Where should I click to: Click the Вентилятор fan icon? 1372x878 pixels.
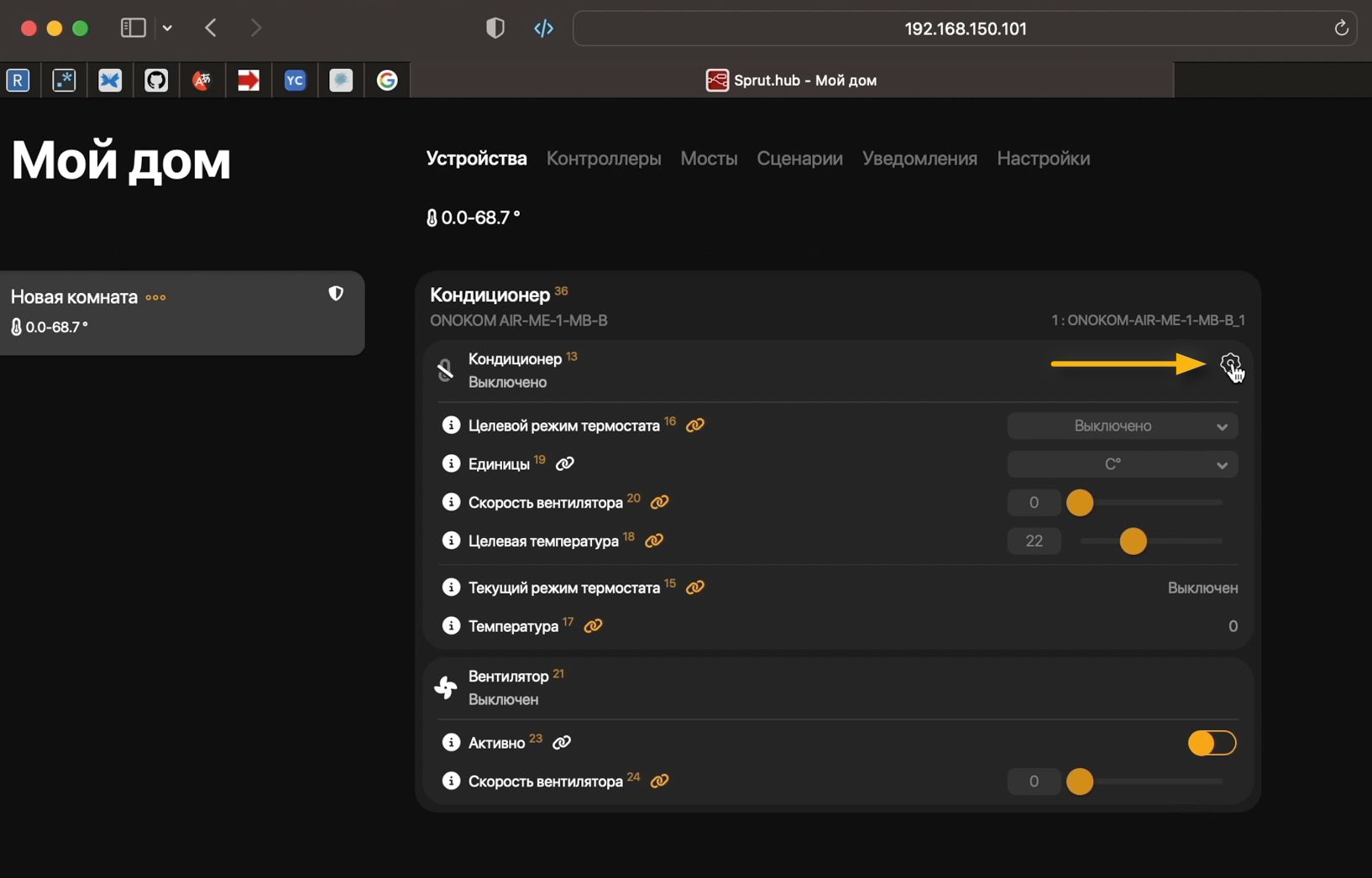click(446, 687)
